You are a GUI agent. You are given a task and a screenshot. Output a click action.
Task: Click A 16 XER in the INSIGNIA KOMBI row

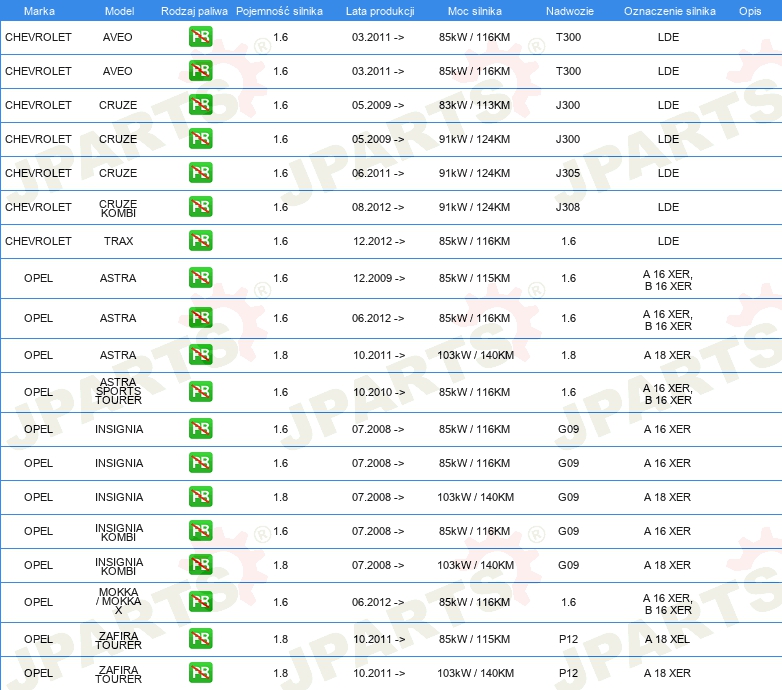pyautogui.click(x=667, y=531)
